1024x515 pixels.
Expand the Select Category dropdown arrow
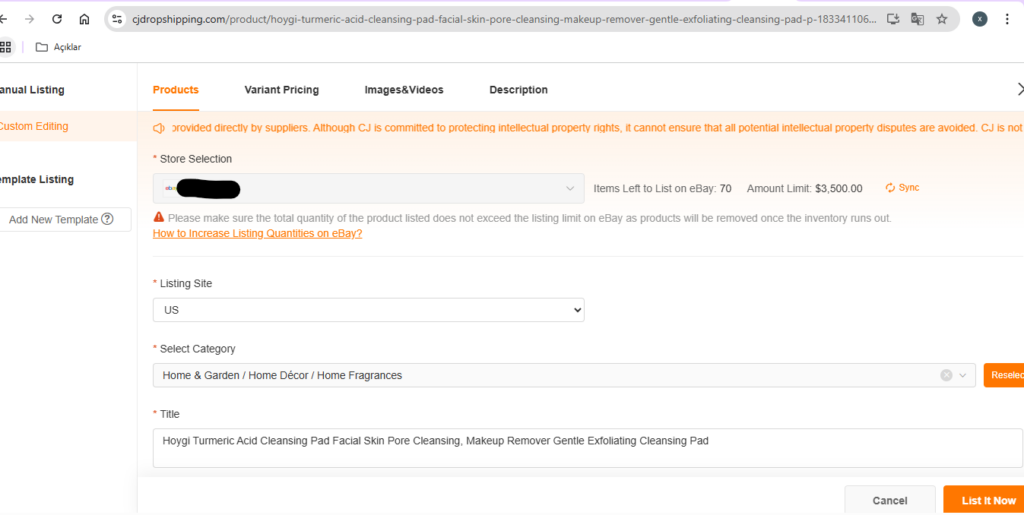[x=963, y=375]
